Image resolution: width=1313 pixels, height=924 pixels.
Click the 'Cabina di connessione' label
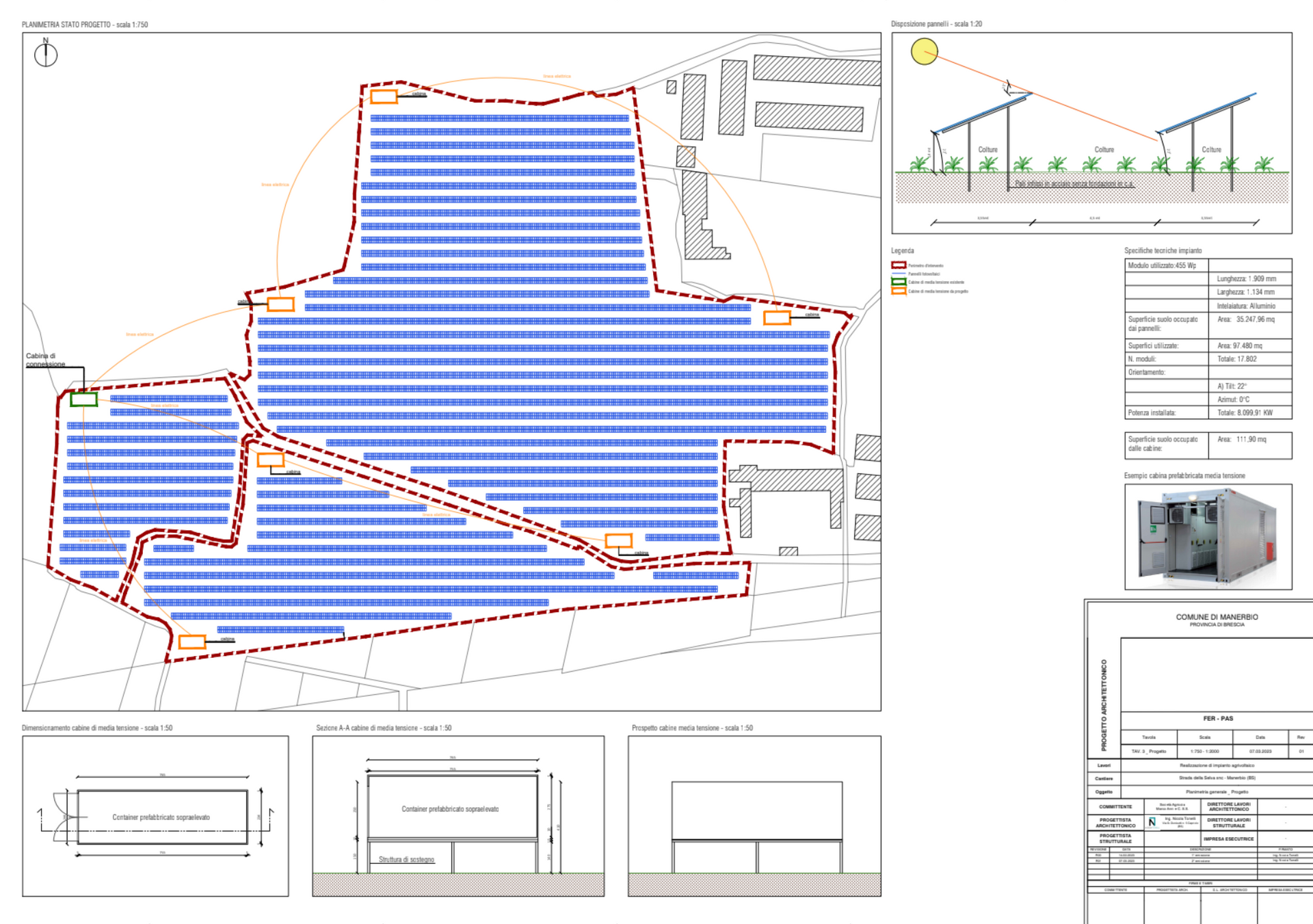coord(45,360)
